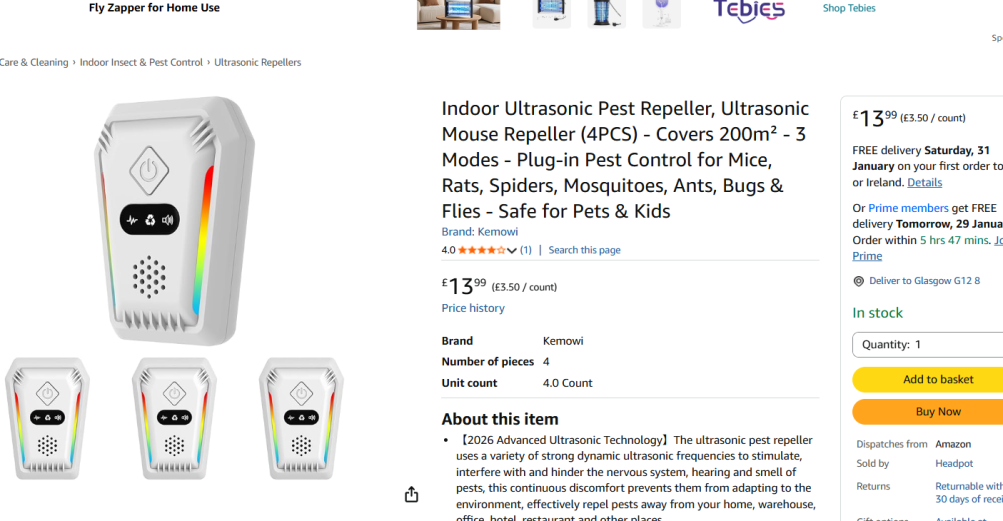Image resolution: width=1003 pixels, height=521 pixels.
Task: Open the Indoor Insect & Pest Control breadcrumb
Action: pos(141,62)
